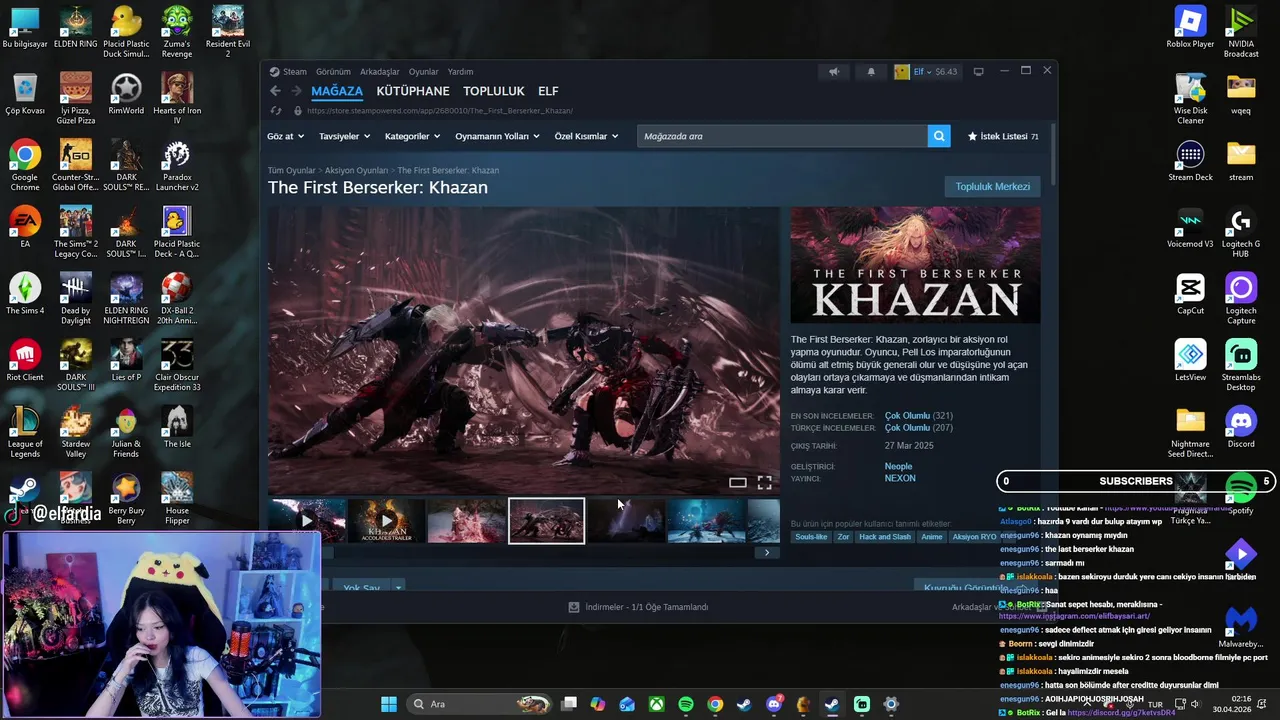Open Dead by Daylight desktop icon
The width and height of the screenshot is (1280, 720).
(x=75, y=299)
